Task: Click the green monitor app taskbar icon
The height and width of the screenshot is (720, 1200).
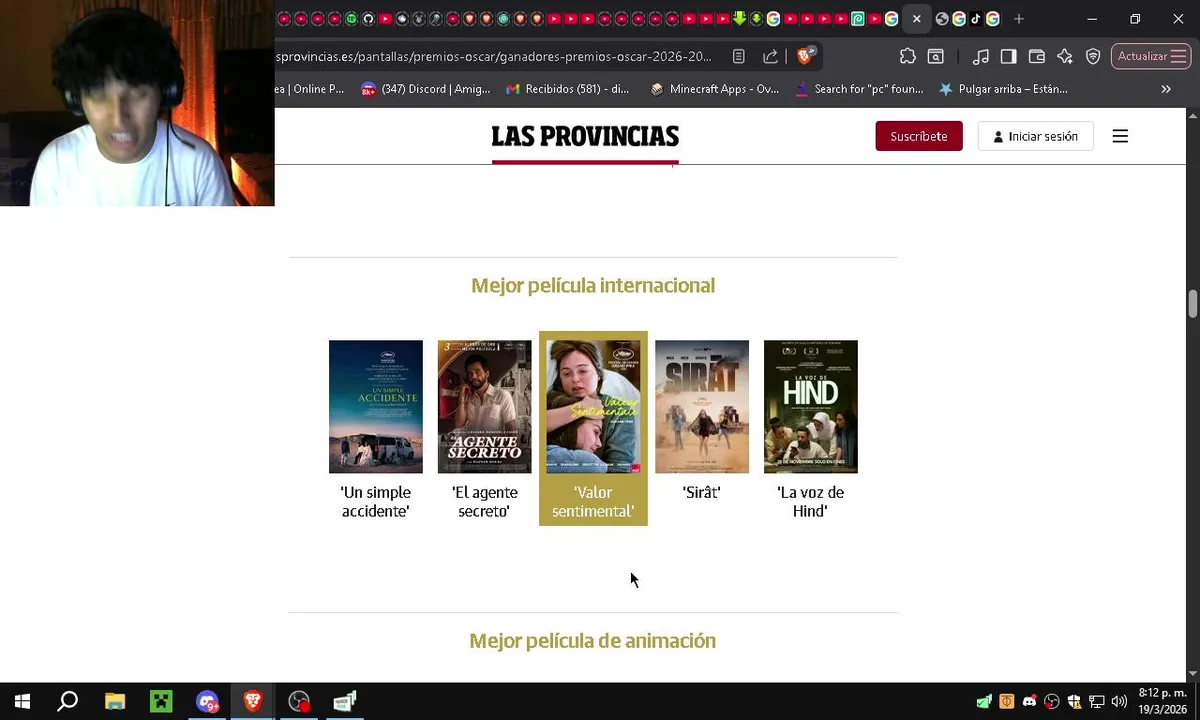Action: click(x=345, y=701)
